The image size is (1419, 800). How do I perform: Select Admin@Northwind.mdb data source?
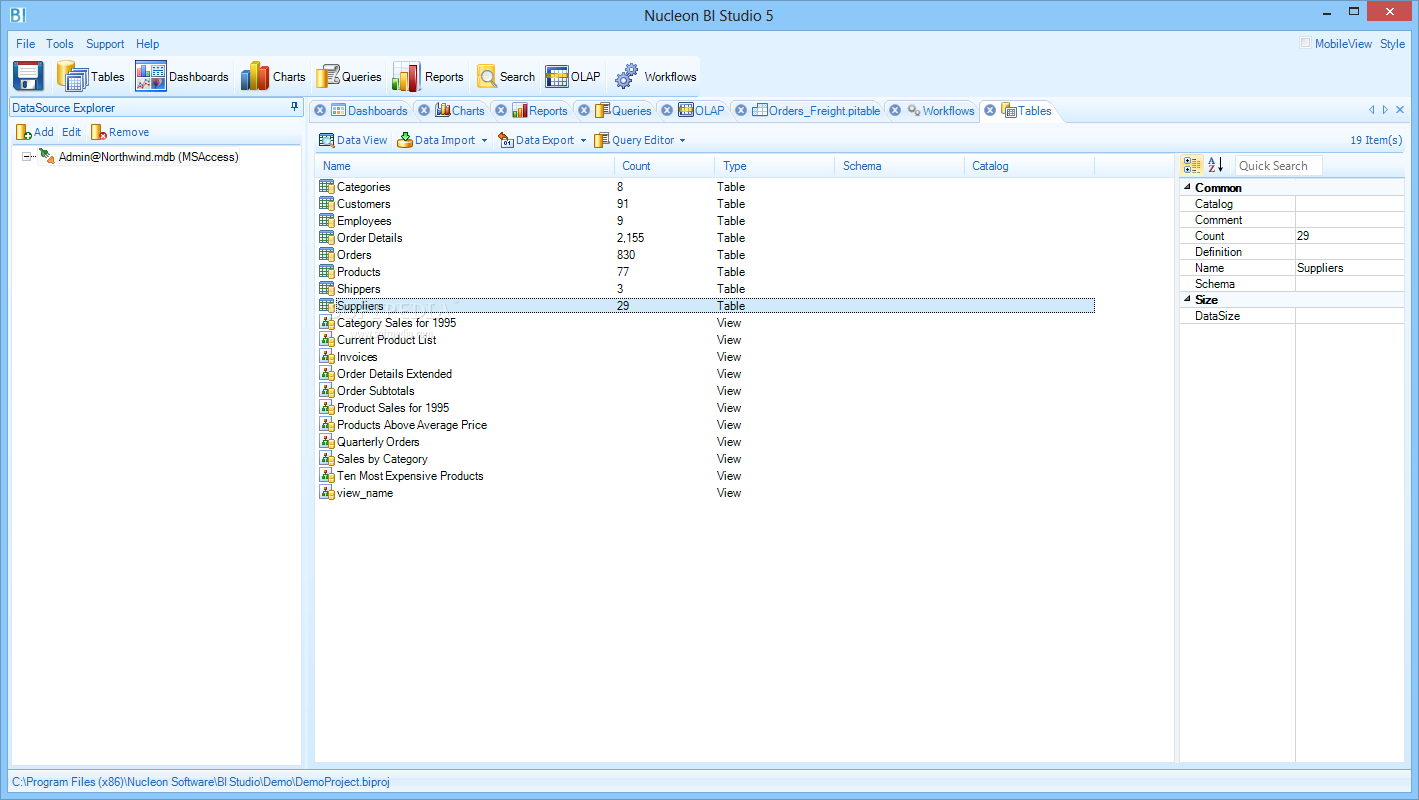click(x=148, y=157)
